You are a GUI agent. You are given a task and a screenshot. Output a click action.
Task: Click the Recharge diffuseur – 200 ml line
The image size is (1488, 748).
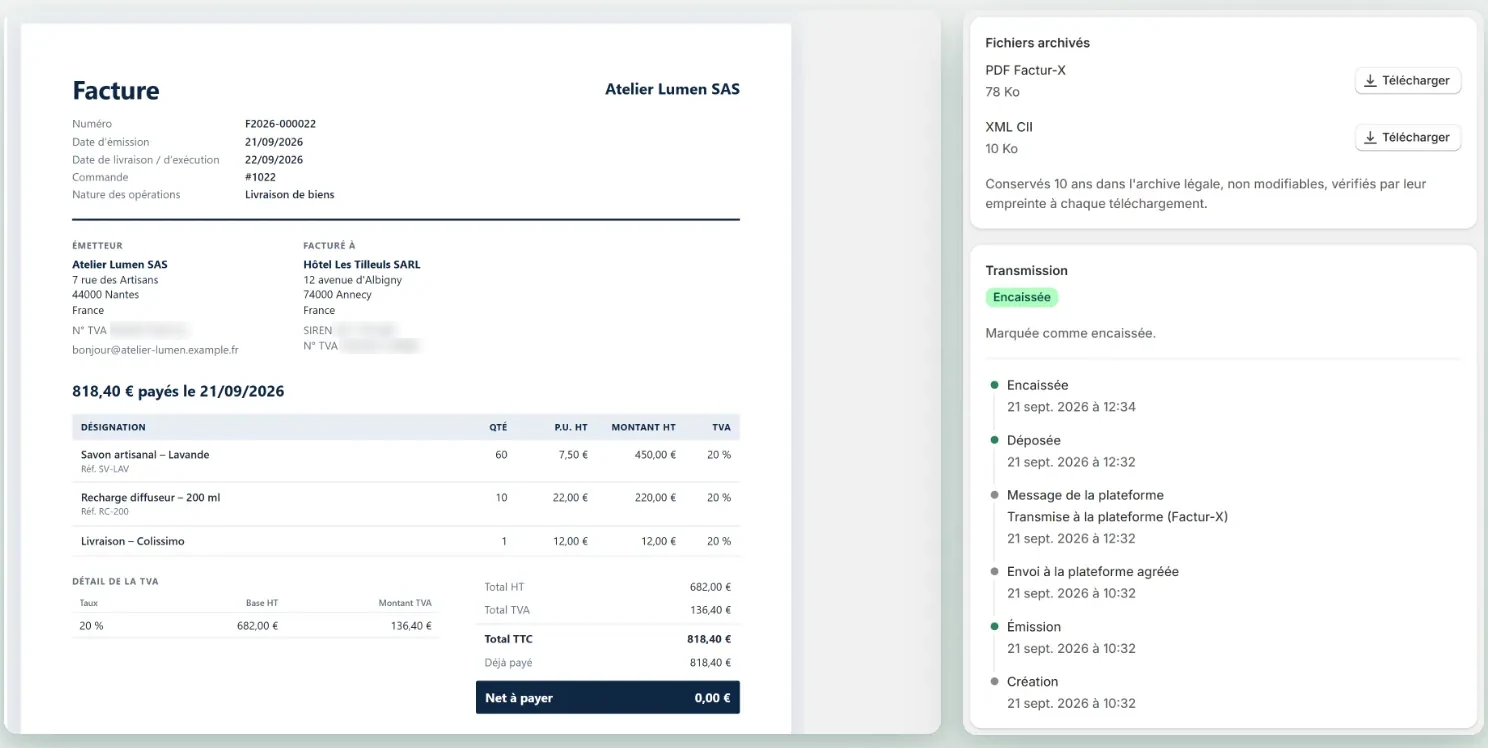(406, 504)
